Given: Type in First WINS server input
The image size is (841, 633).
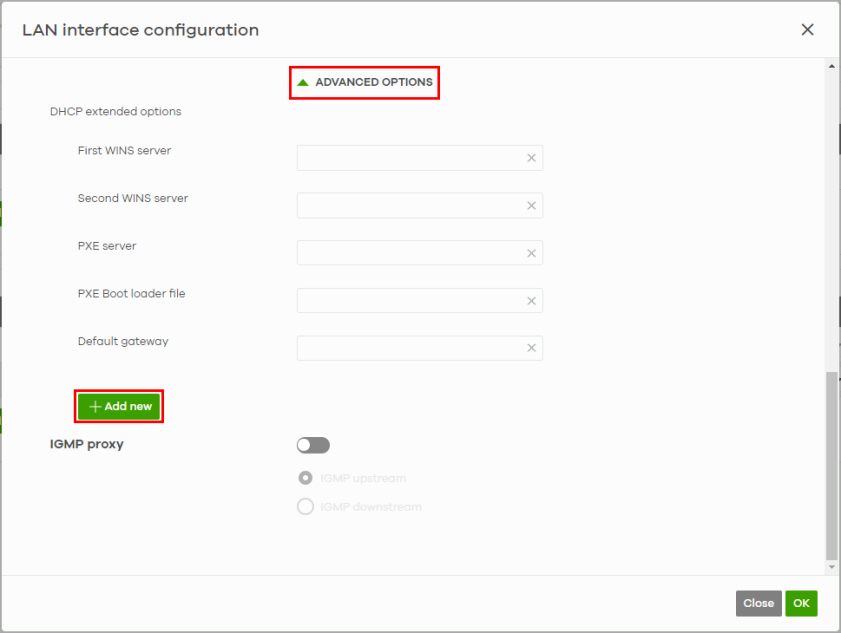Looking at the screenshot, I should (x=410, y=158).
